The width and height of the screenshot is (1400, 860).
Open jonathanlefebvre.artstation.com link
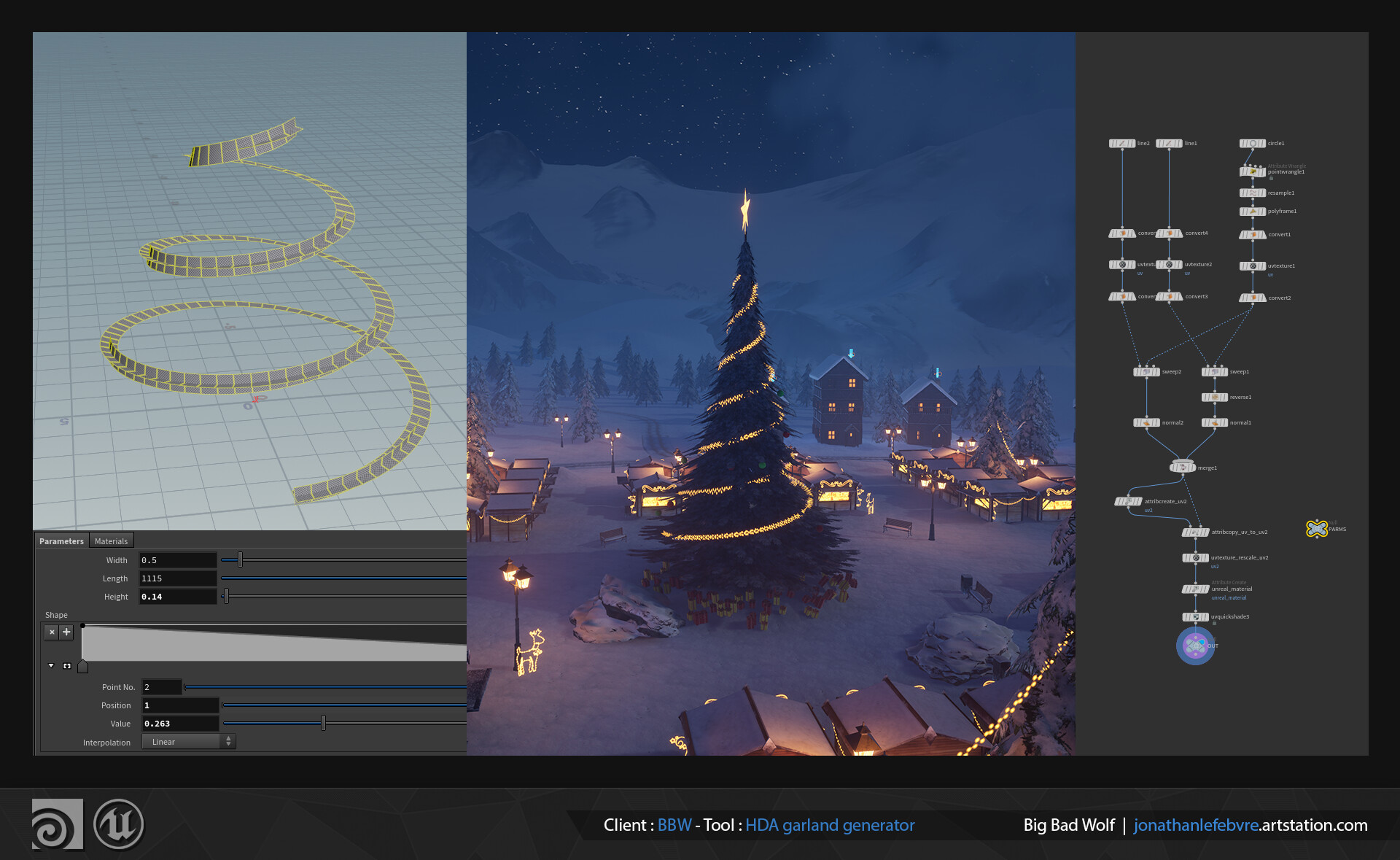point(1250,825)
